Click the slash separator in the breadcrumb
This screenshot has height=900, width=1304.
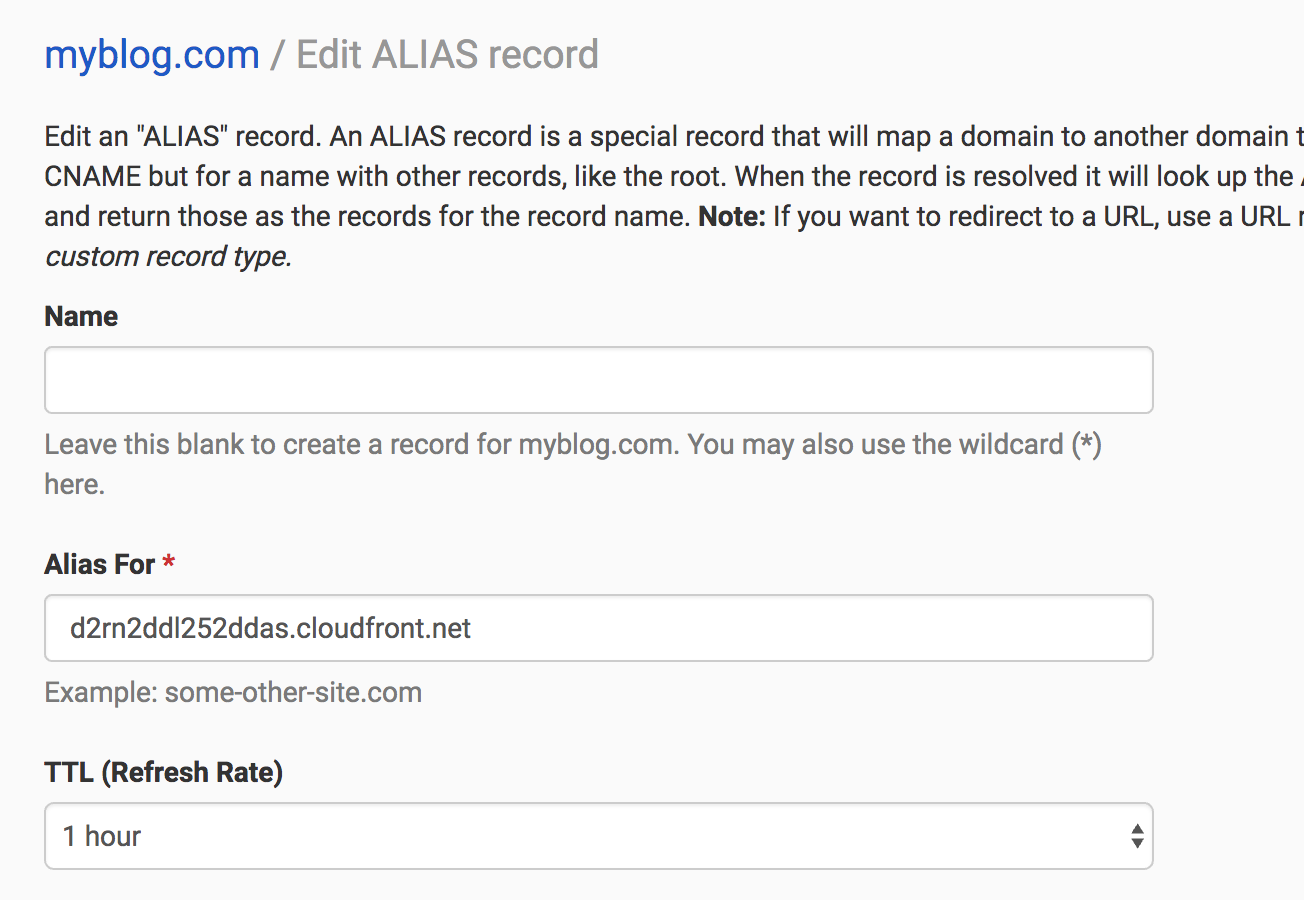(x=278, y=54)
